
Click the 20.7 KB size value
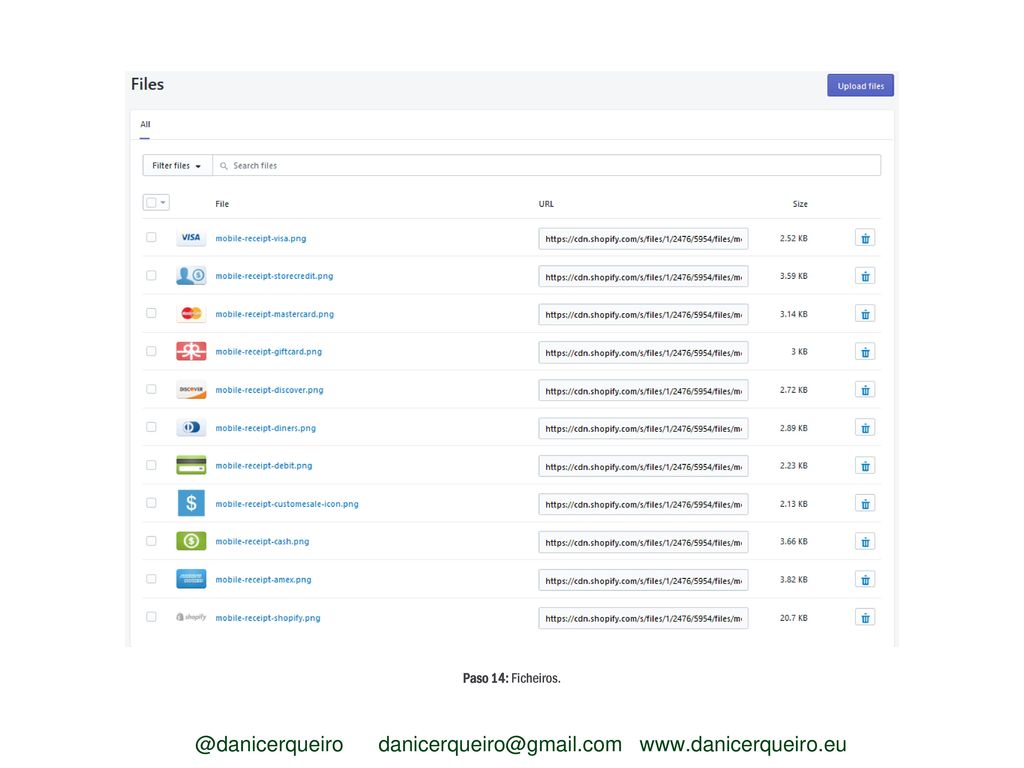(793, 618)
